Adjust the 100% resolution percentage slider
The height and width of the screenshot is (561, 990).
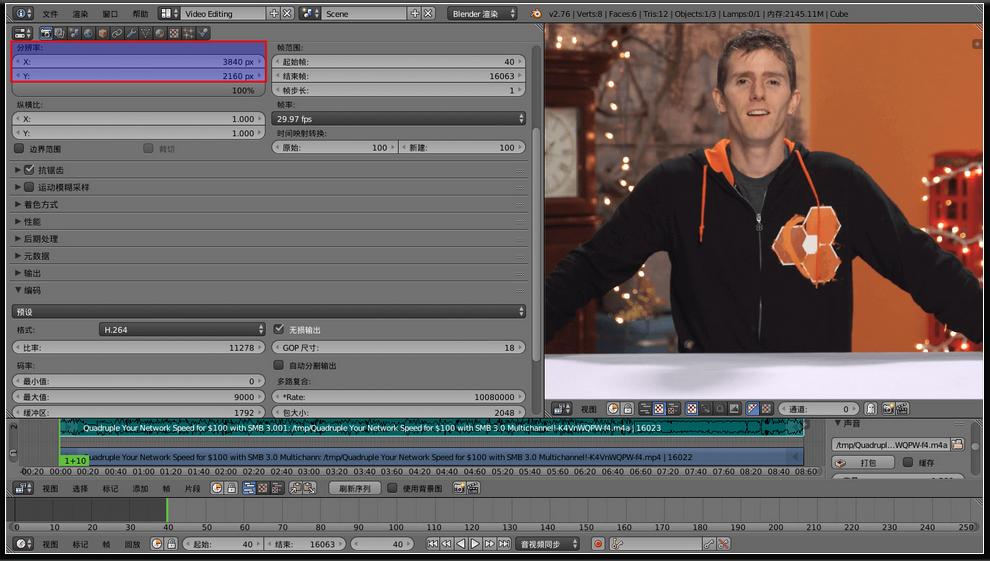coord(138,90)
